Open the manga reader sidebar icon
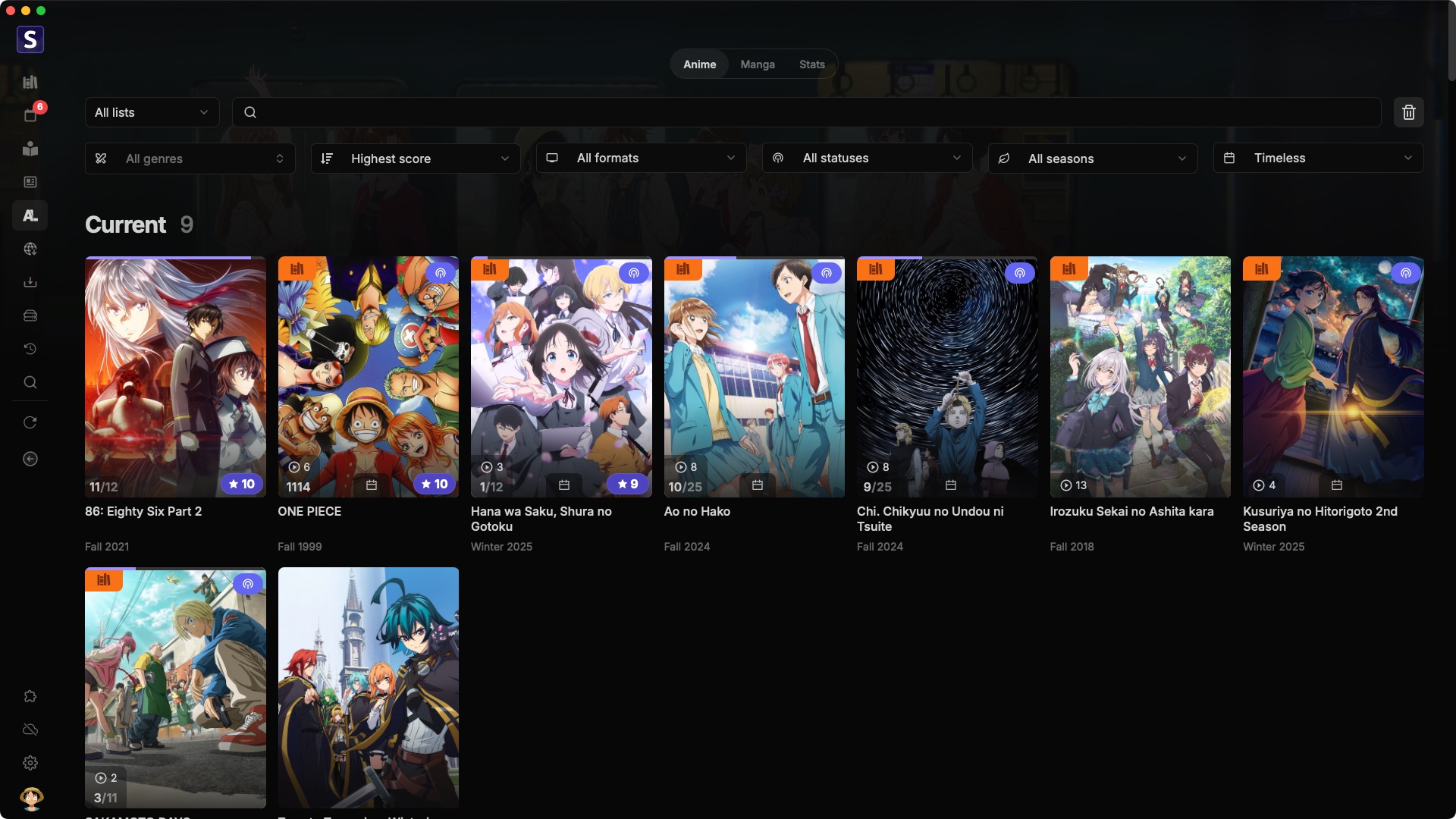This screenshot has height=819, width=1456. tap(30, 149)
